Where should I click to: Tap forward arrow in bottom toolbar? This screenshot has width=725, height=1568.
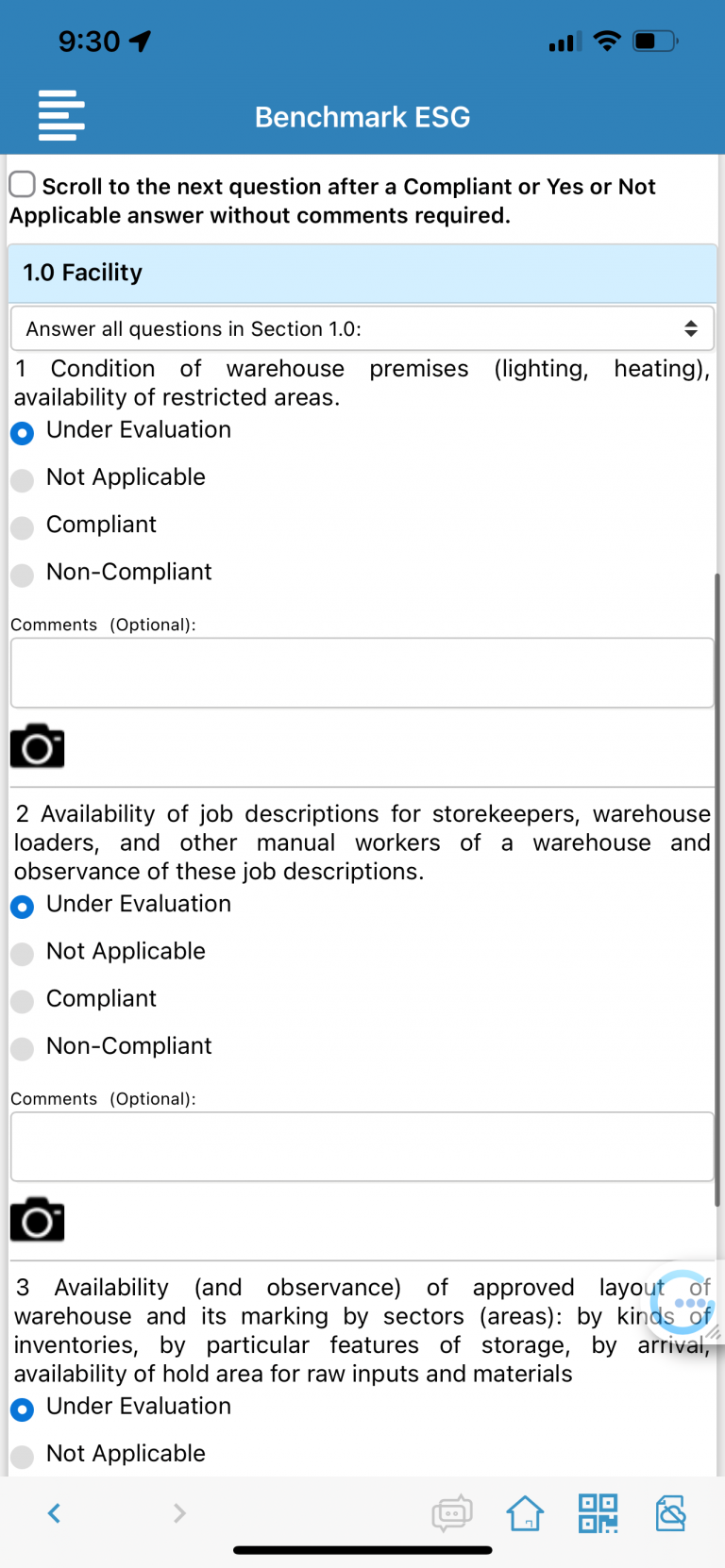[179, 1513]
